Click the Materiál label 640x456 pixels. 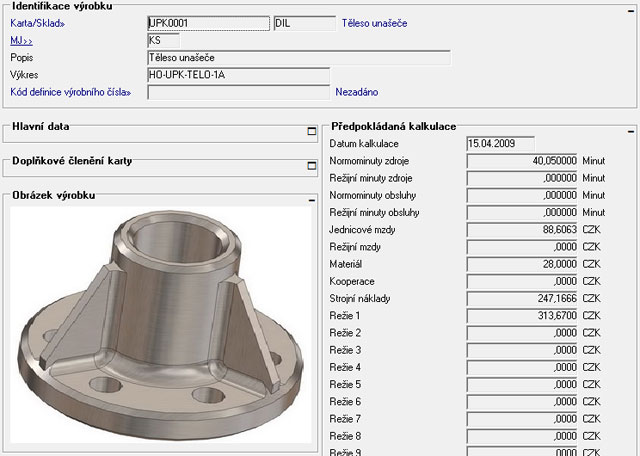345,264
